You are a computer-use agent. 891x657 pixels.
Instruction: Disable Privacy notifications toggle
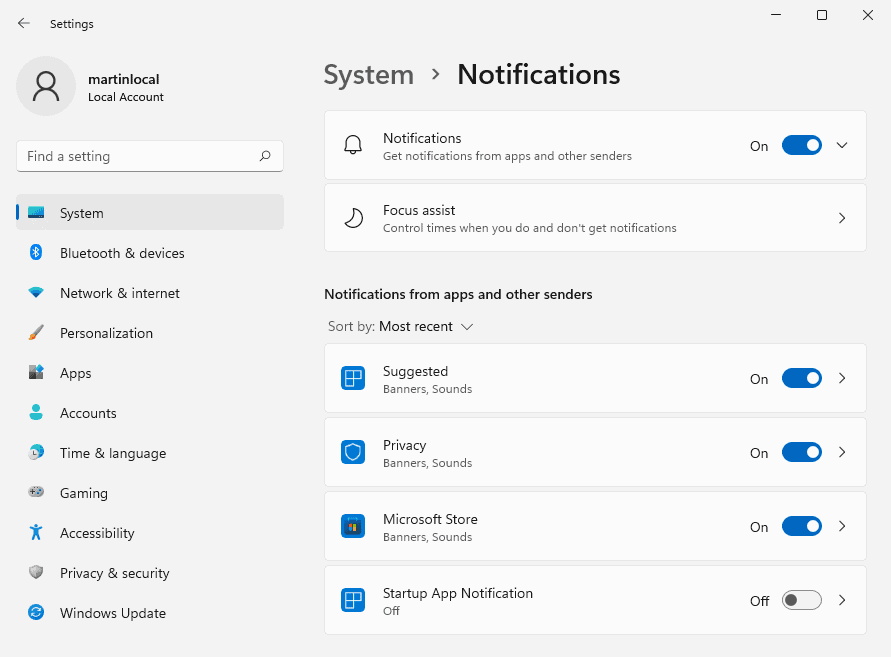coord(802,452)
